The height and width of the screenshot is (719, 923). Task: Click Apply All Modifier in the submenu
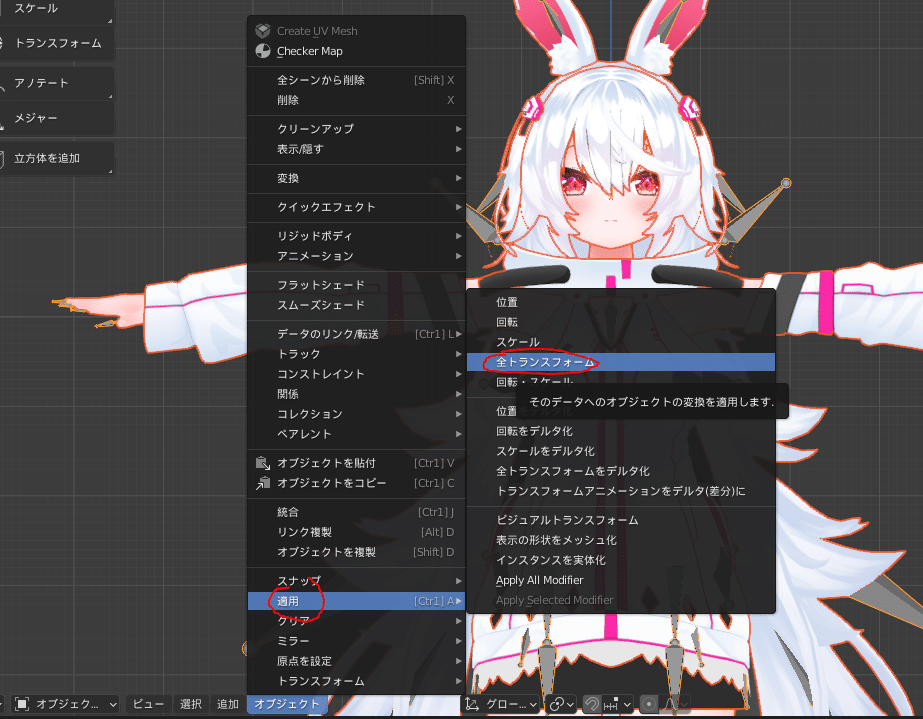(x=540, y=580)
